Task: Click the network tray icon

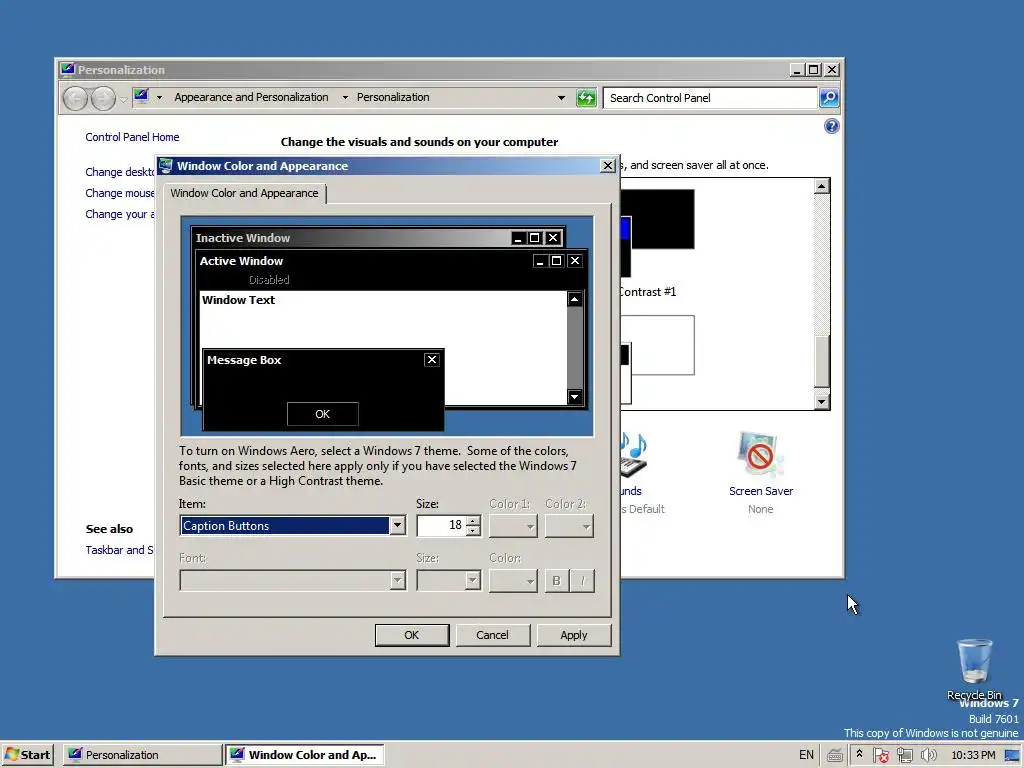Action: pos(904,755)
